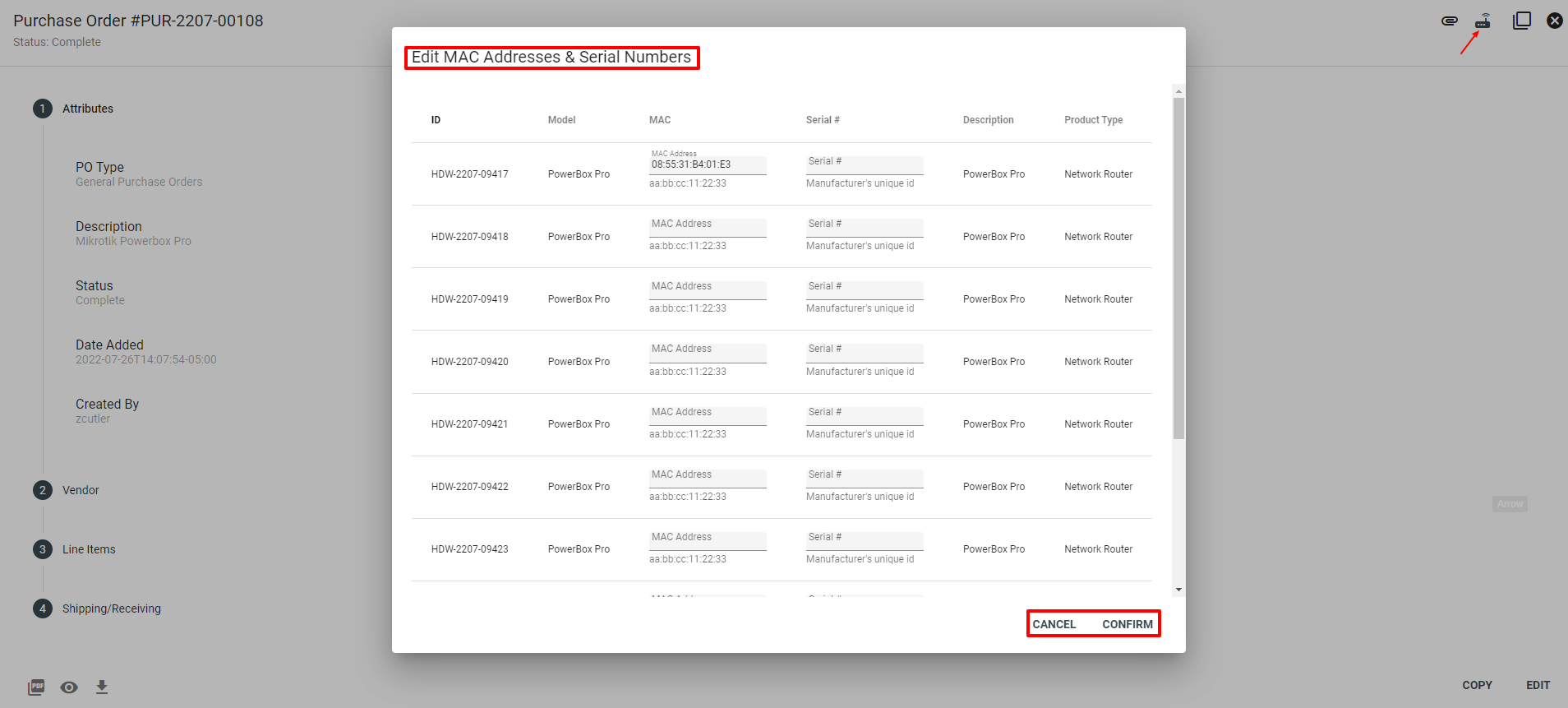Image resolution: width=1568 pixels, height=708 pixels.
Task: Click MAC Address field for HDW-2207-09423
Action: point(708,541)
